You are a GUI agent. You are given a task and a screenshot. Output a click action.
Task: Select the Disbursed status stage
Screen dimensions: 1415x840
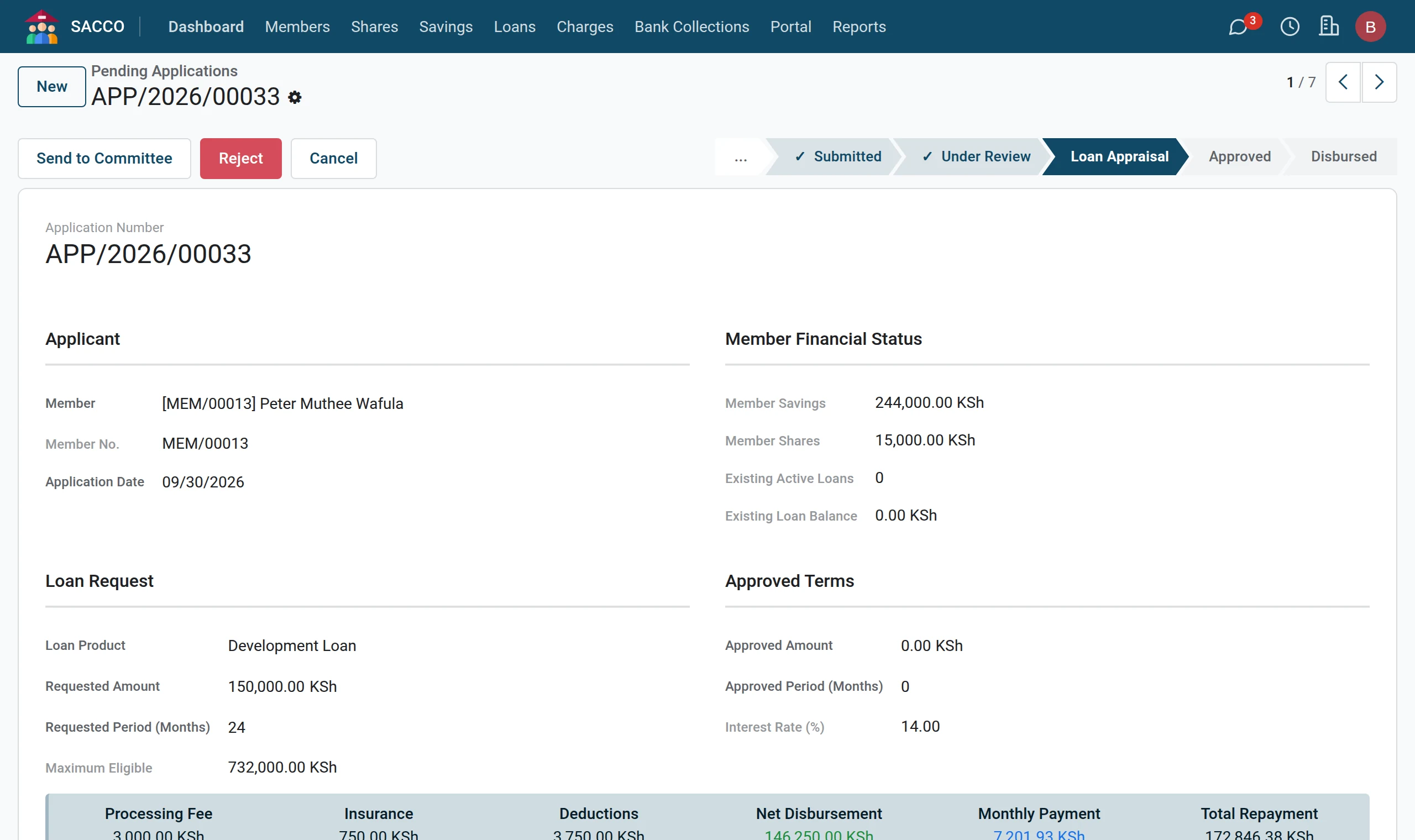(x=1344, y=157)
